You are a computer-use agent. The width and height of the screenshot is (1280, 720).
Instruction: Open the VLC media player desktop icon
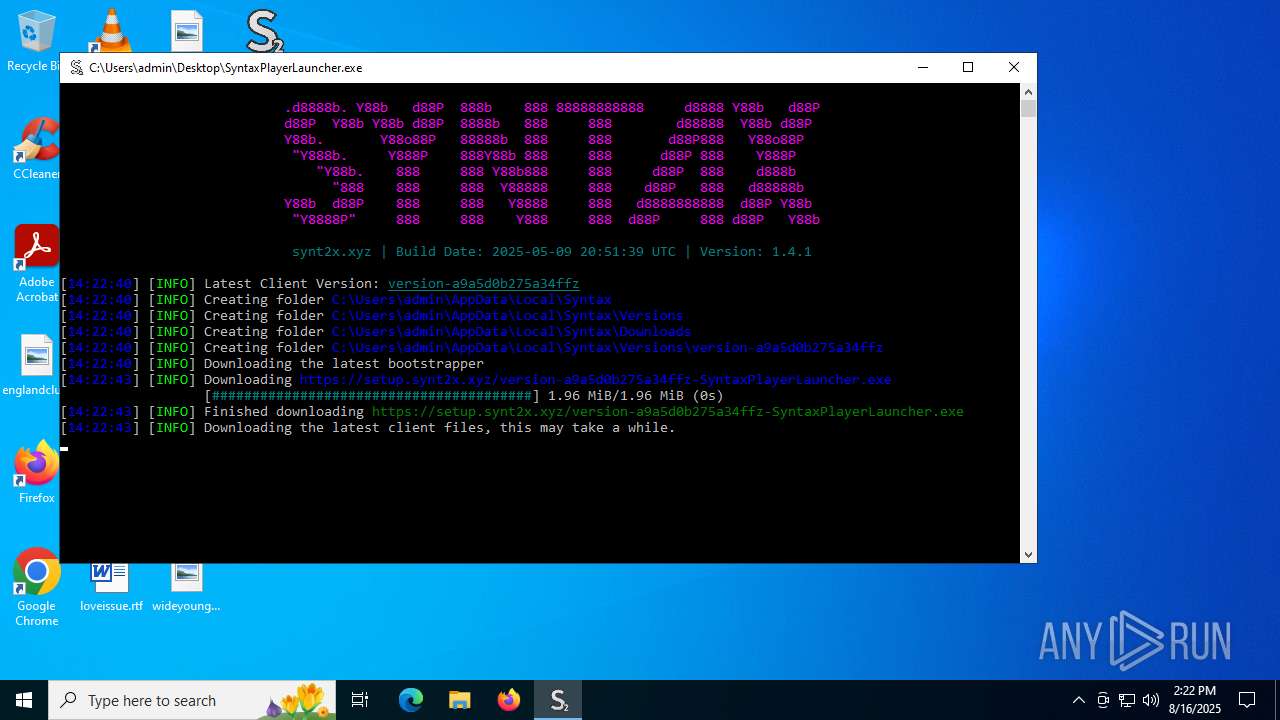pyautogui.click(x=110, y=31)
